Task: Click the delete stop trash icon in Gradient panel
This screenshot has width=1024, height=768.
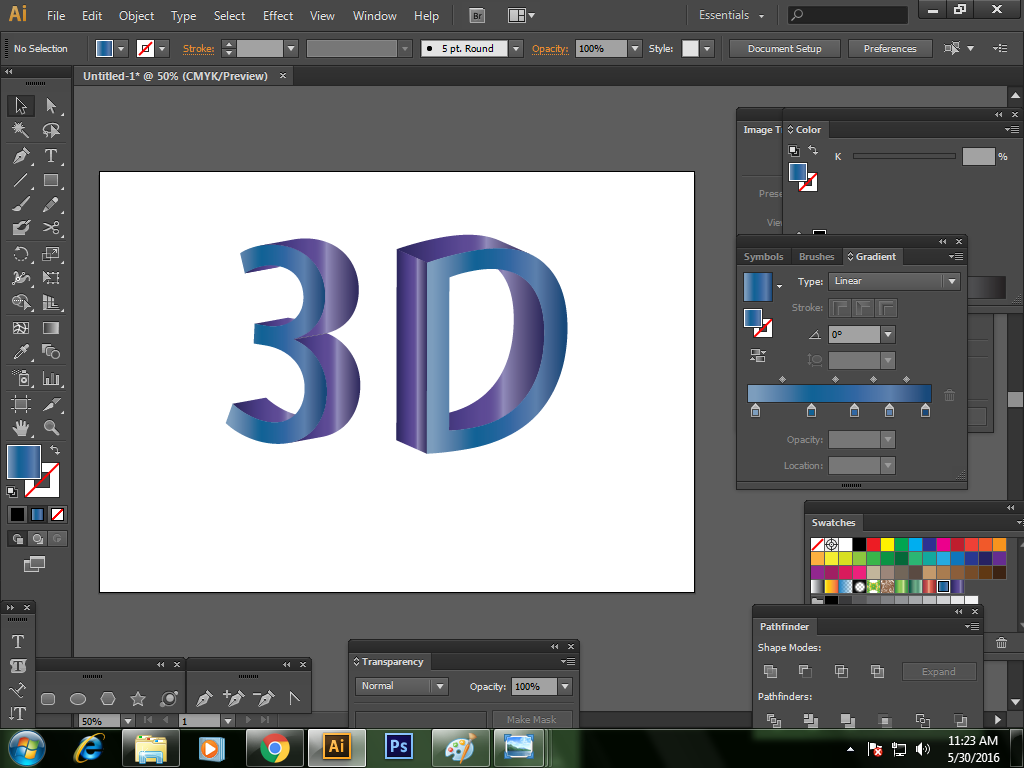Action: point(949,395)
